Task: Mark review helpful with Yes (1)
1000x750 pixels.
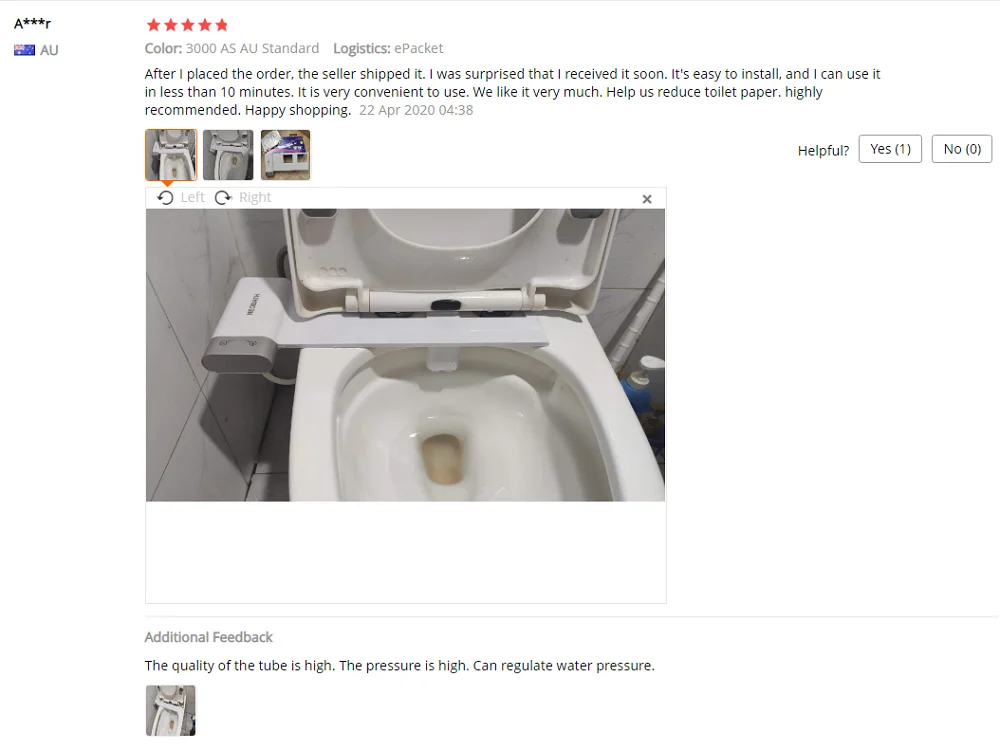Action: (890, 149)
